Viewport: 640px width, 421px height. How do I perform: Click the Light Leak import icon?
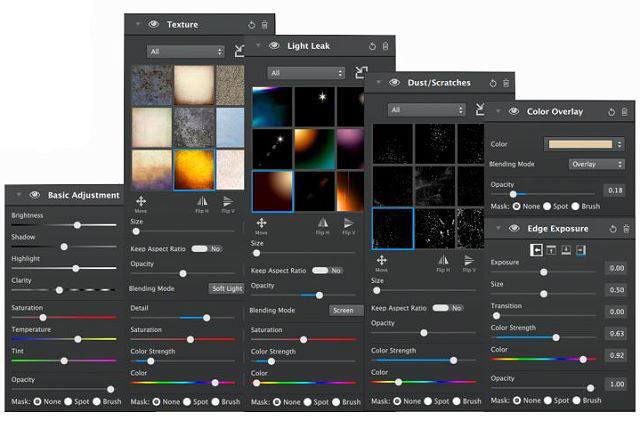(x=361, y=73)
